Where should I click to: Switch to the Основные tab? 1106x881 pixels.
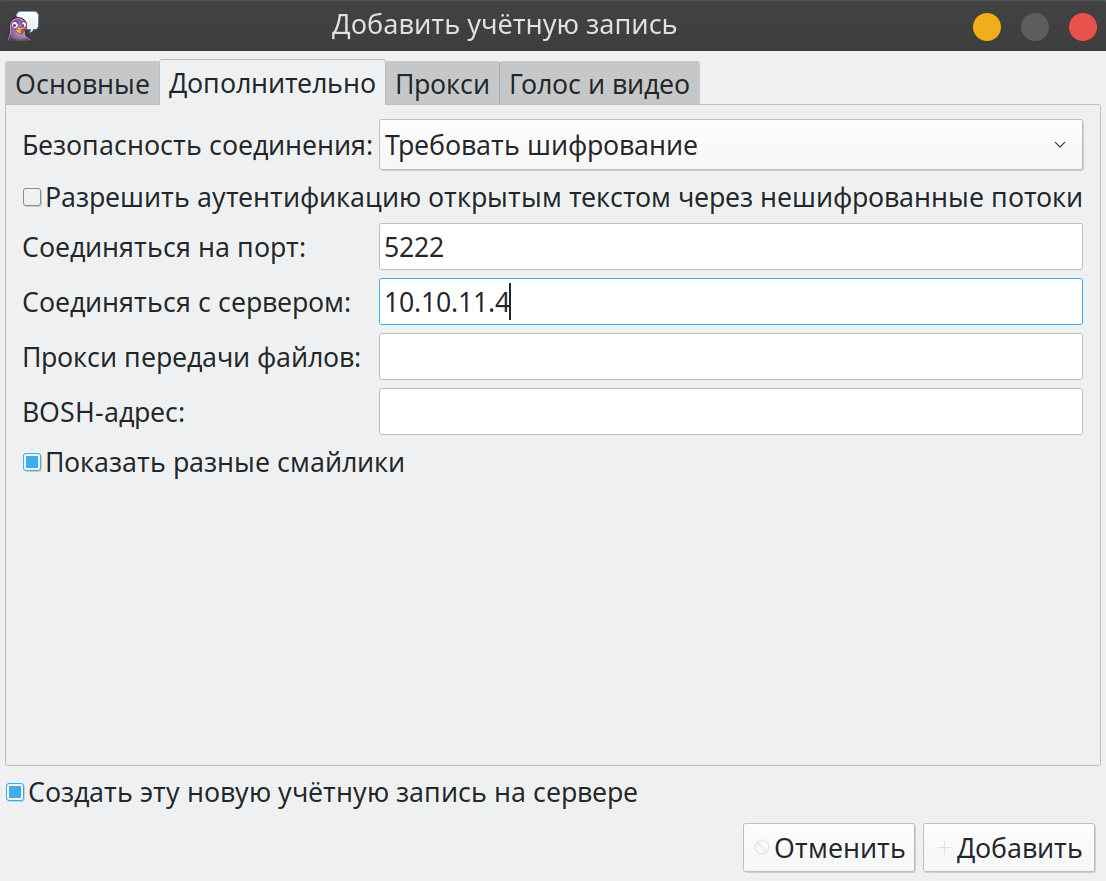coord(82,84)
